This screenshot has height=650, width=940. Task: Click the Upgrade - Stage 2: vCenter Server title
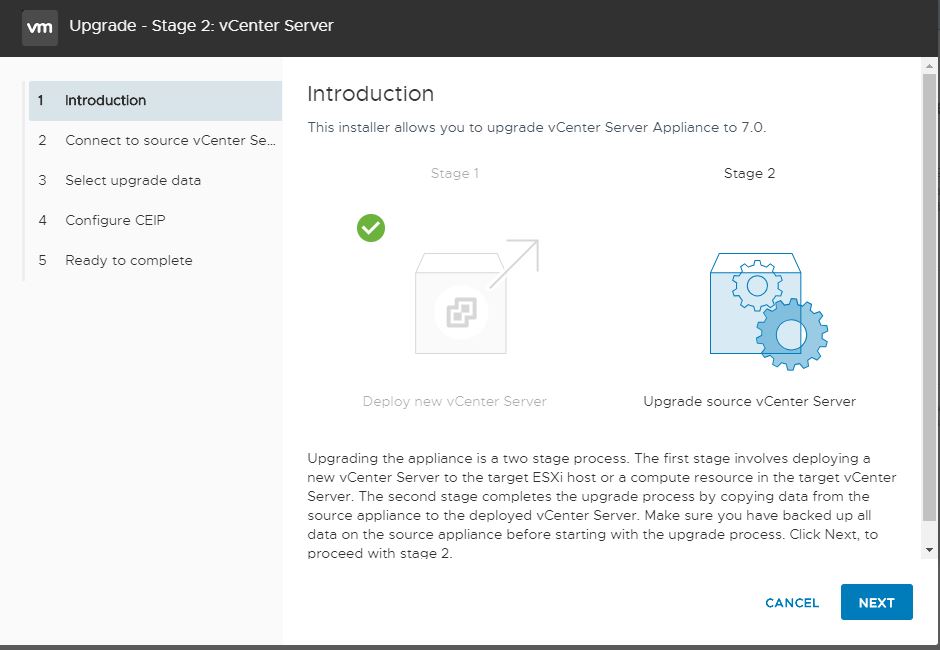click(x=201, y=26)
